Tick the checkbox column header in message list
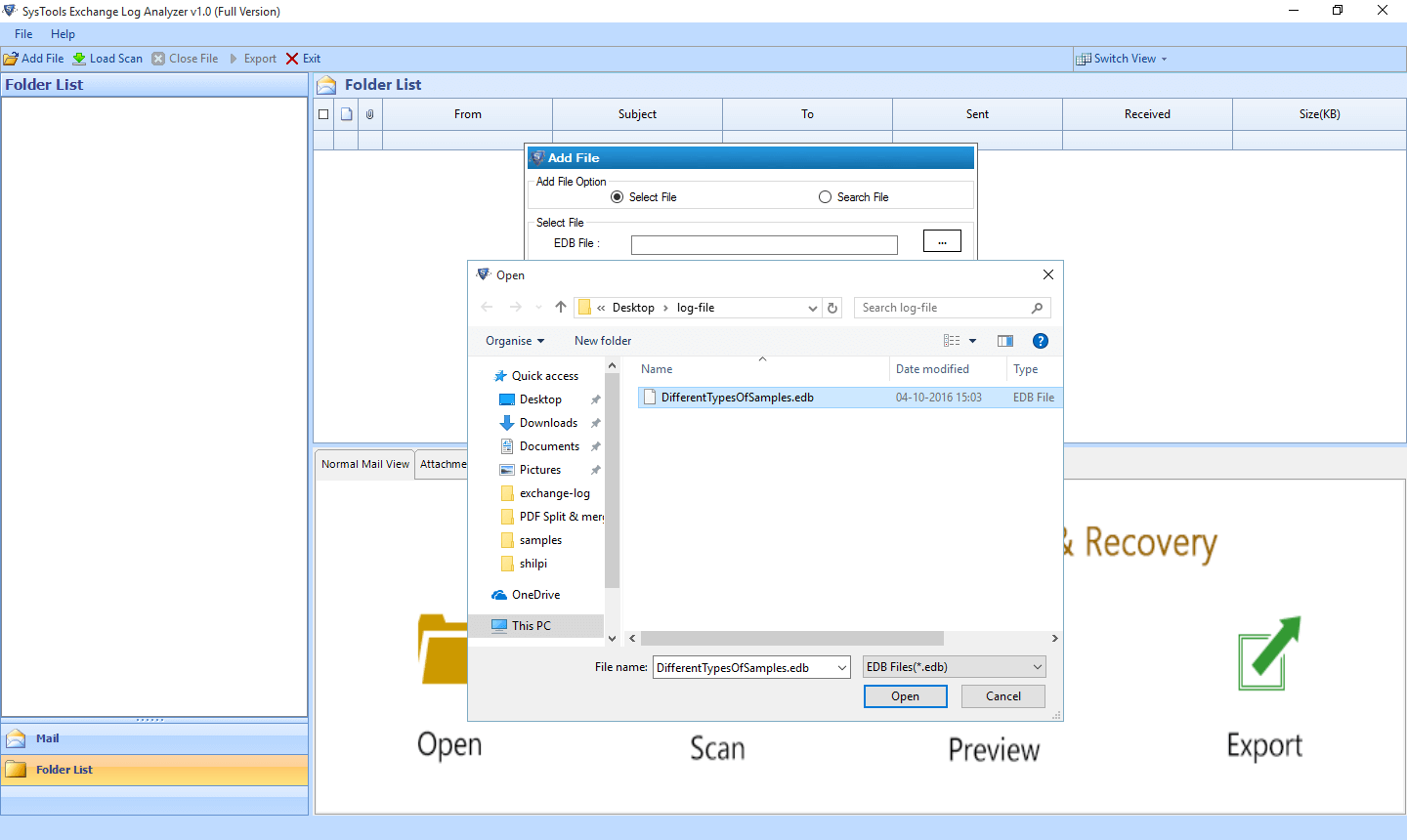 tap(322, 113)
